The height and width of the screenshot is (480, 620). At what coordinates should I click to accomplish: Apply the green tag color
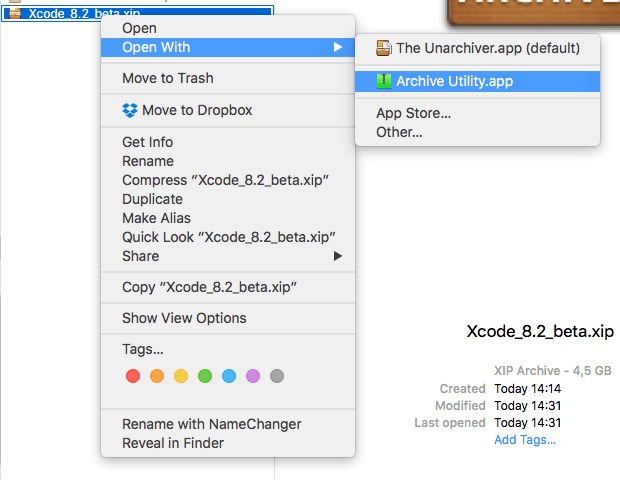pyautogui.click(x=205, y=376)
